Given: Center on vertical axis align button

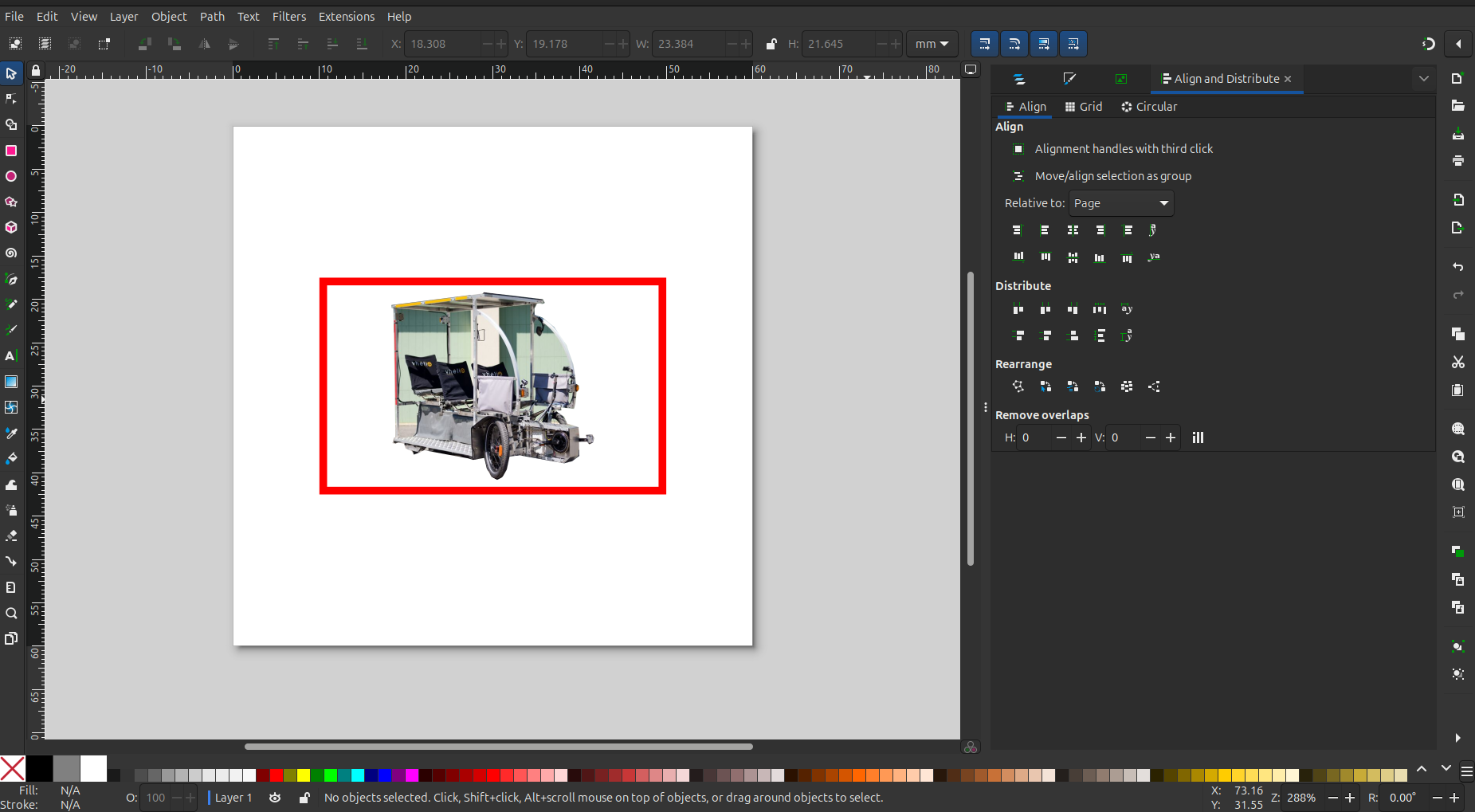Looking at the screenshot, I should point(1073,230).
